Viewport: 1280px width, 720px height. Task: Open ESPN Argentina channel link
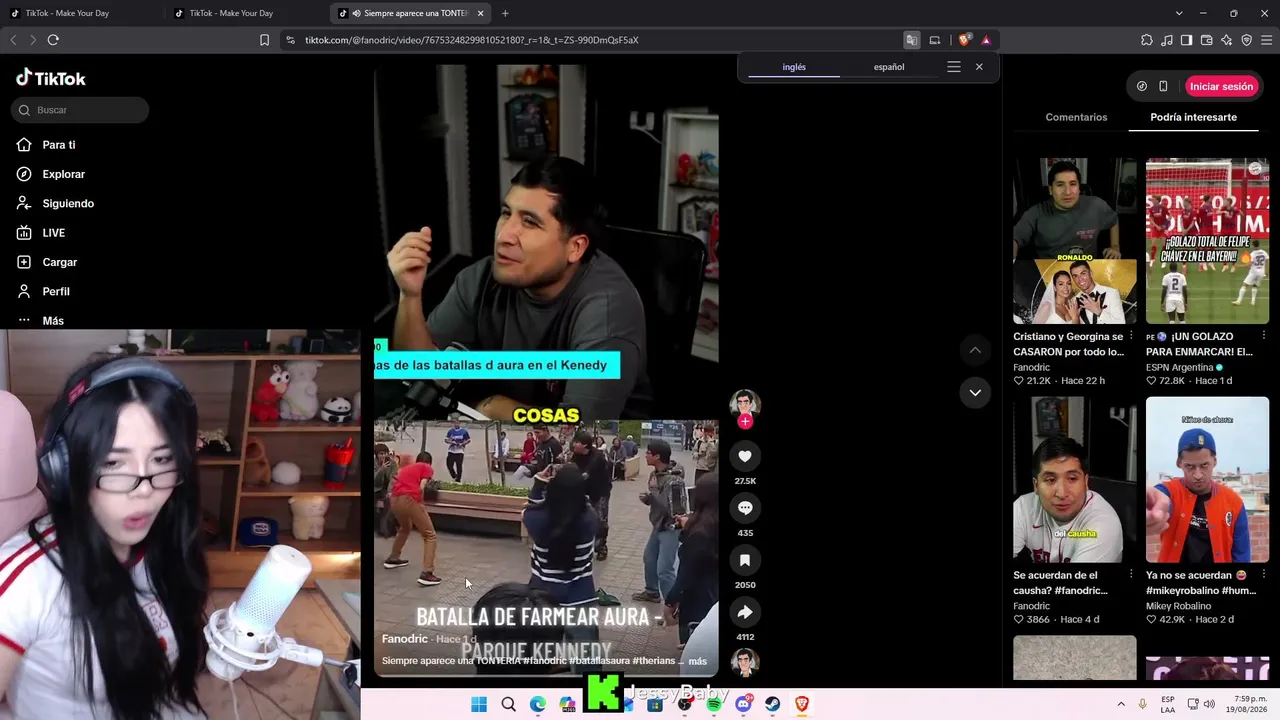coord(1179,367)
